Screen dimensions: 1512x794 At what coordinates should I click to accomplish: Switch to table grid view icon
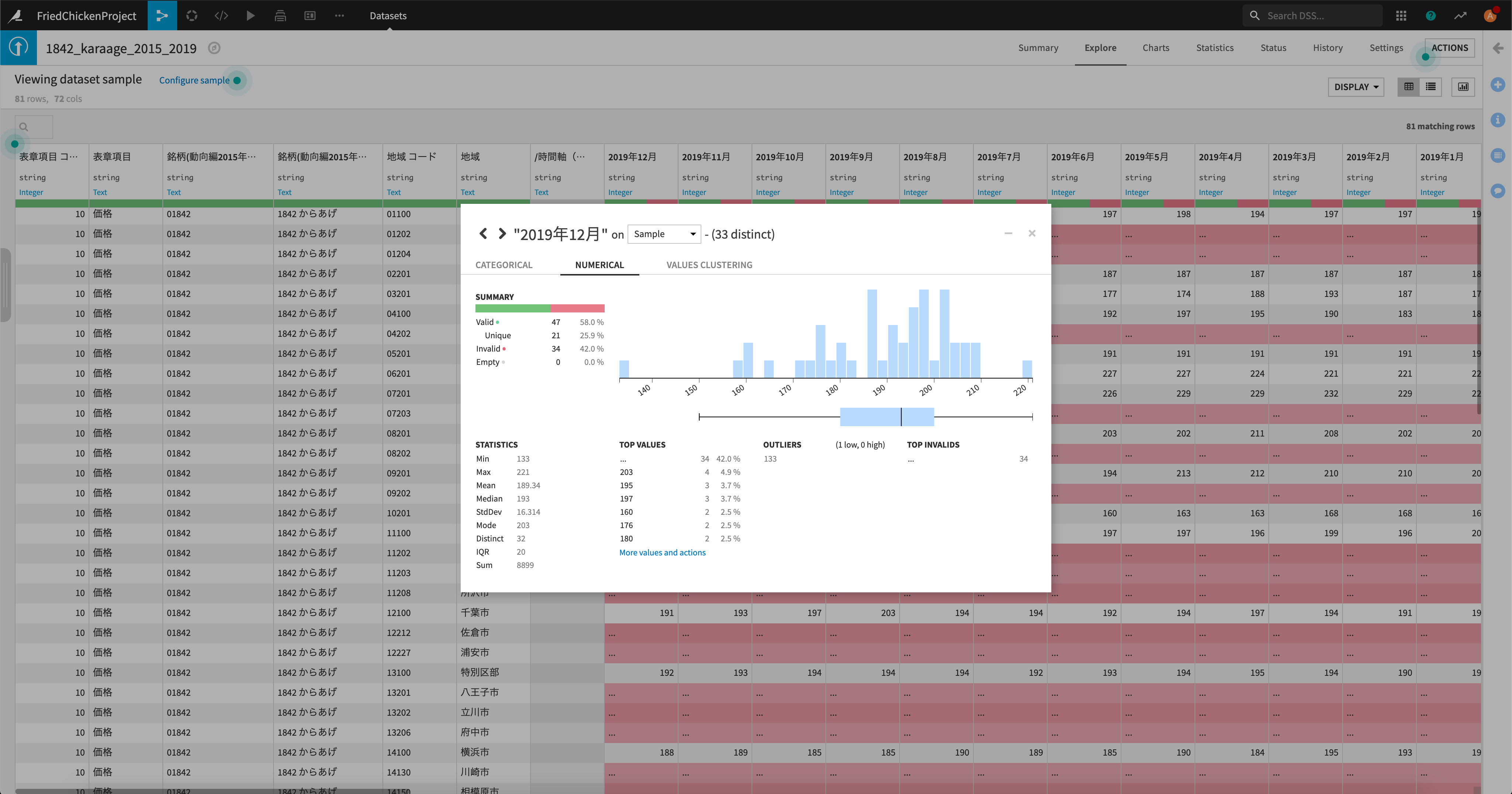1409,87
